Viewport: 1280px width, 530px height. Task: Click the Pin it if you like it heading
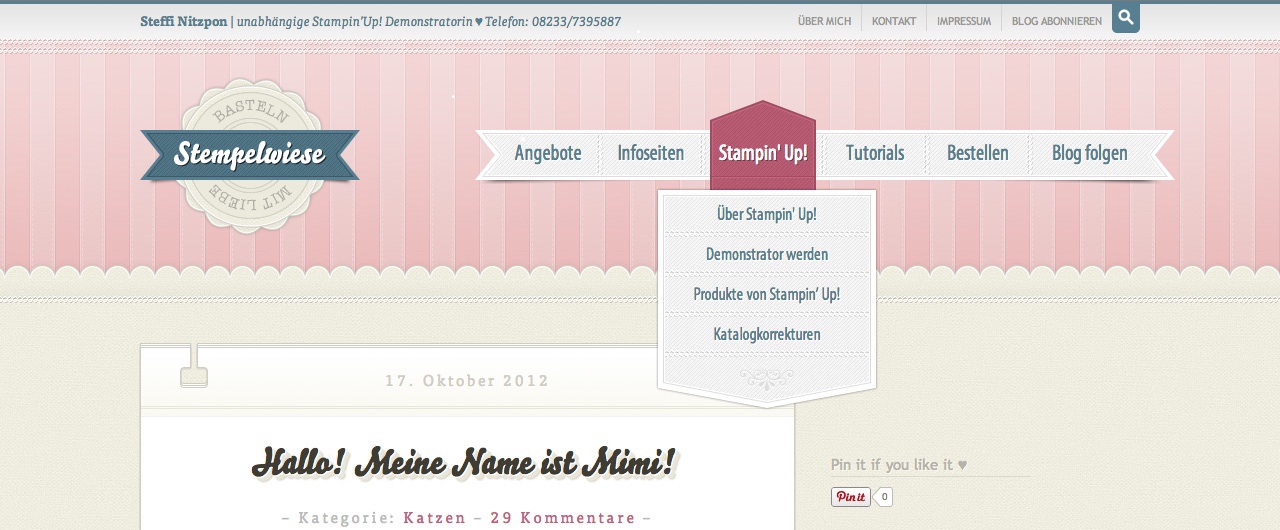(899, 465)
